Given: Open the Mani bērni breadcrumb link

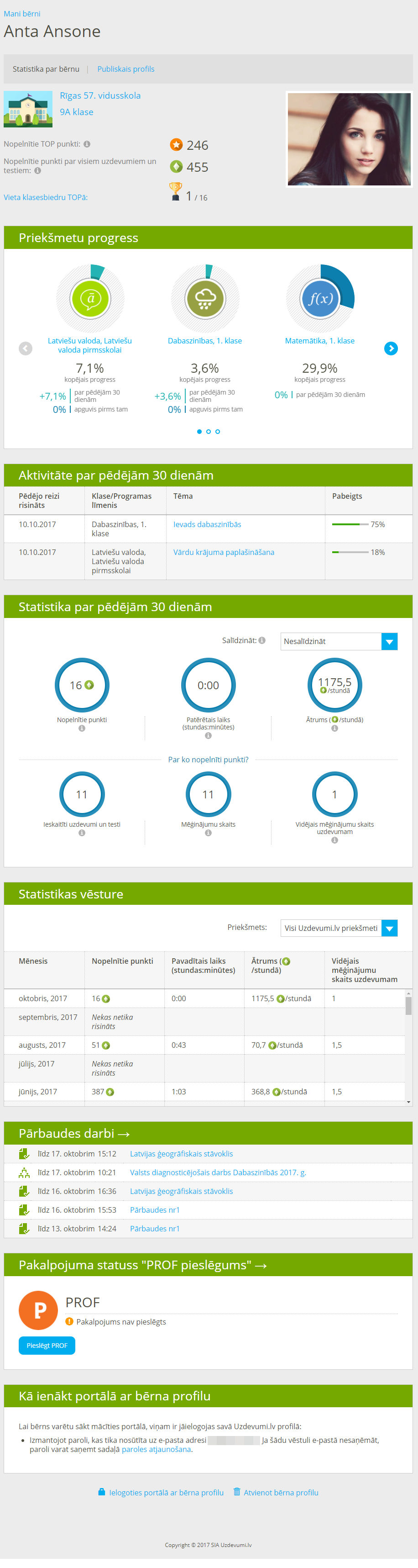Looking at the screenshot, I should (22, 13).
